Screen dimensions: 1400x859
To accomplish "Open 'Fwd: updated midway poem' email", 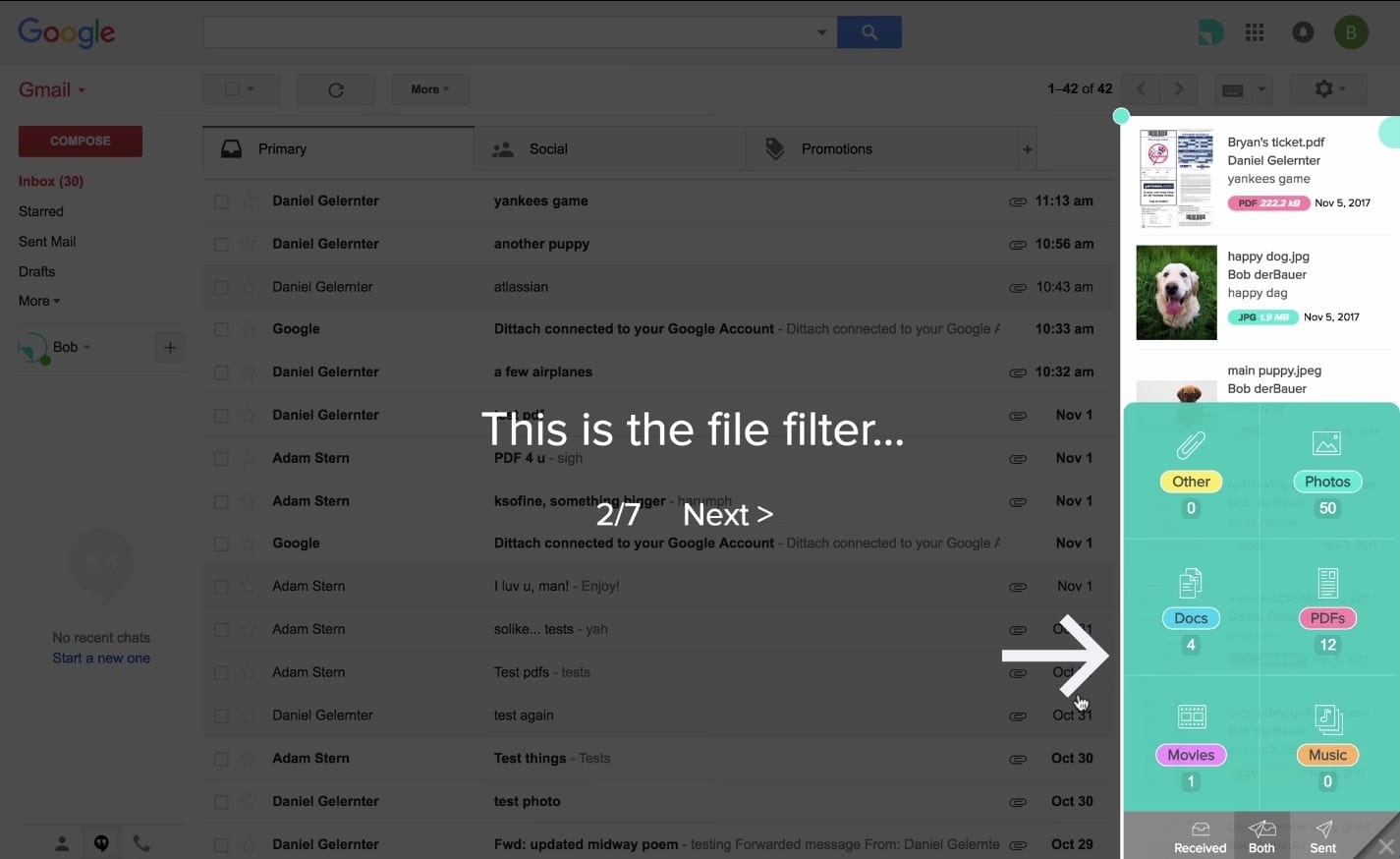I will pos(660,844).
